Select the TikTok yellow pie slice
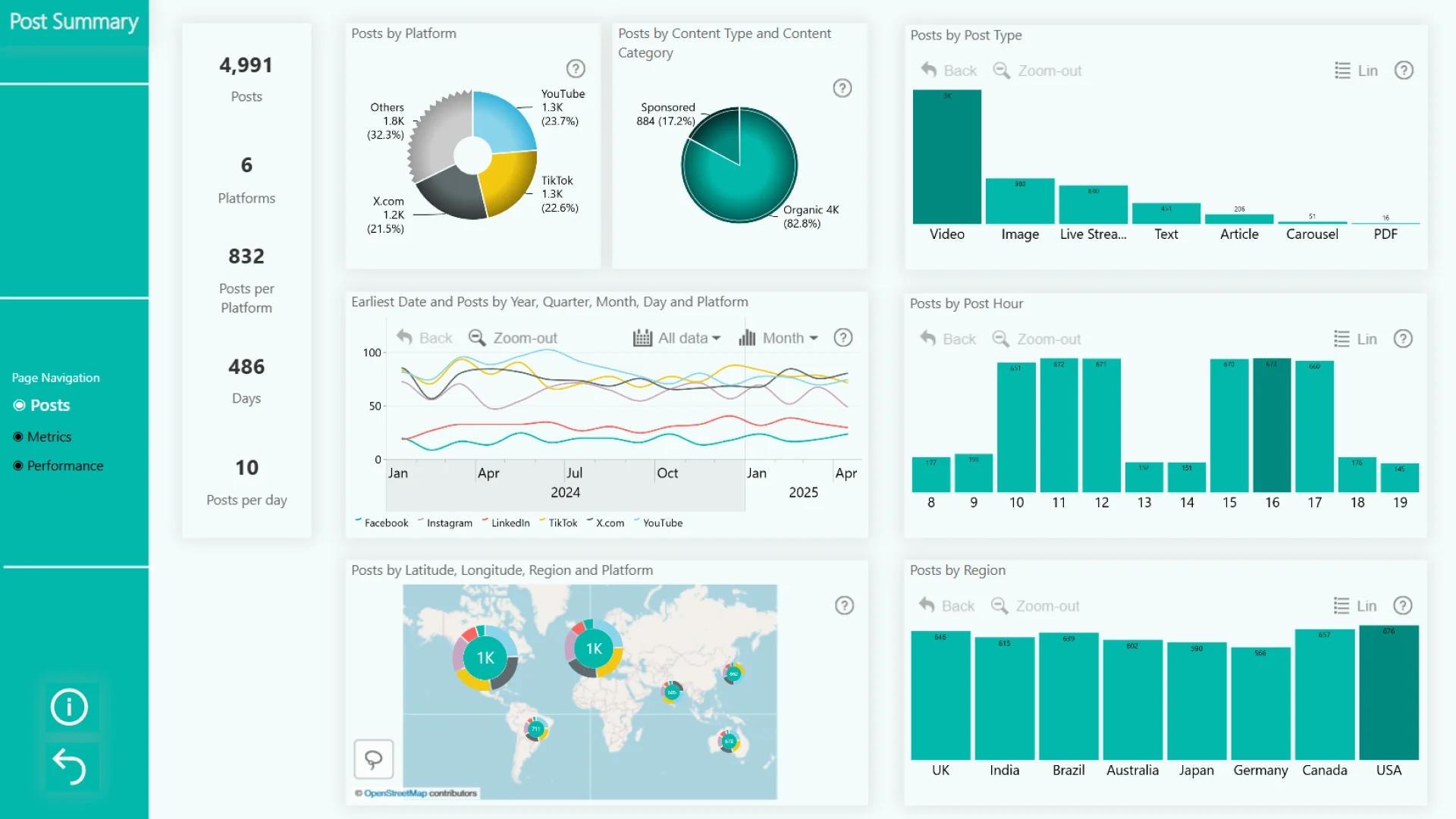The height and width of the screenshot is (819, 1456). [510, 182]
